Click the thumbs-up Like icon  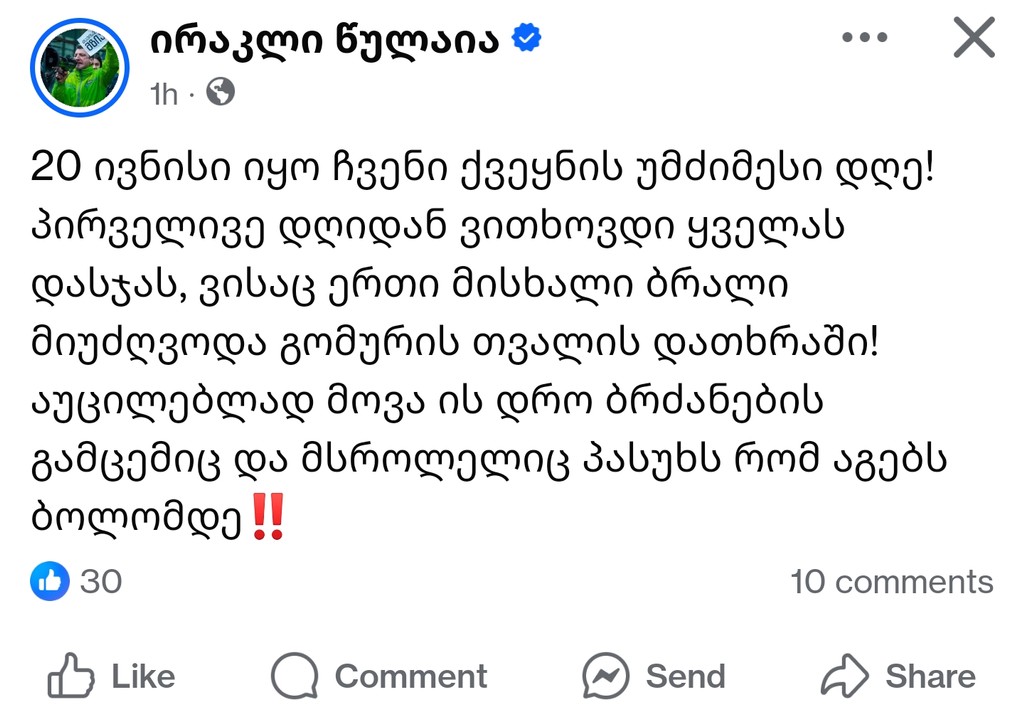click(71, 676)
